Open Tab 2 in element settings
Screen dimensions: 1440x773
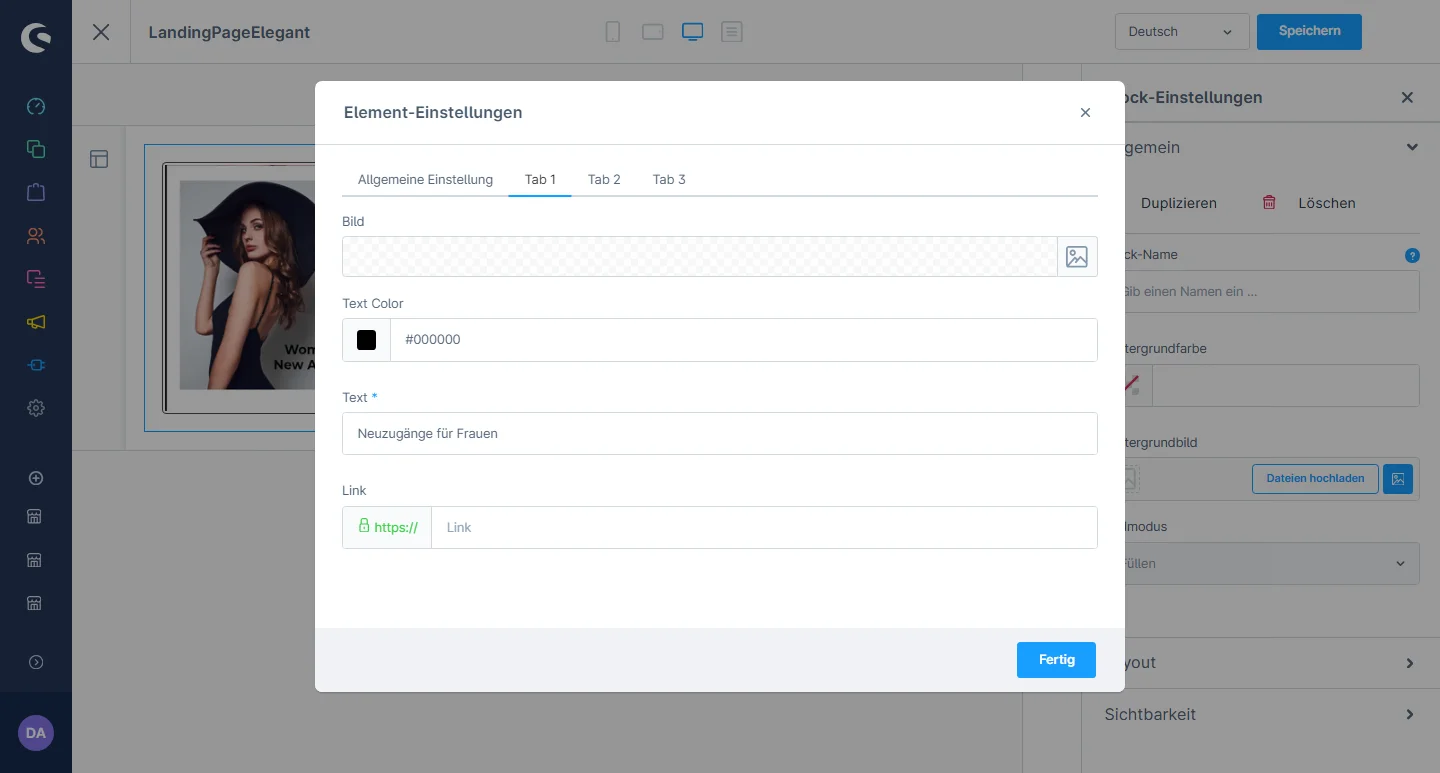click(604, 180)
